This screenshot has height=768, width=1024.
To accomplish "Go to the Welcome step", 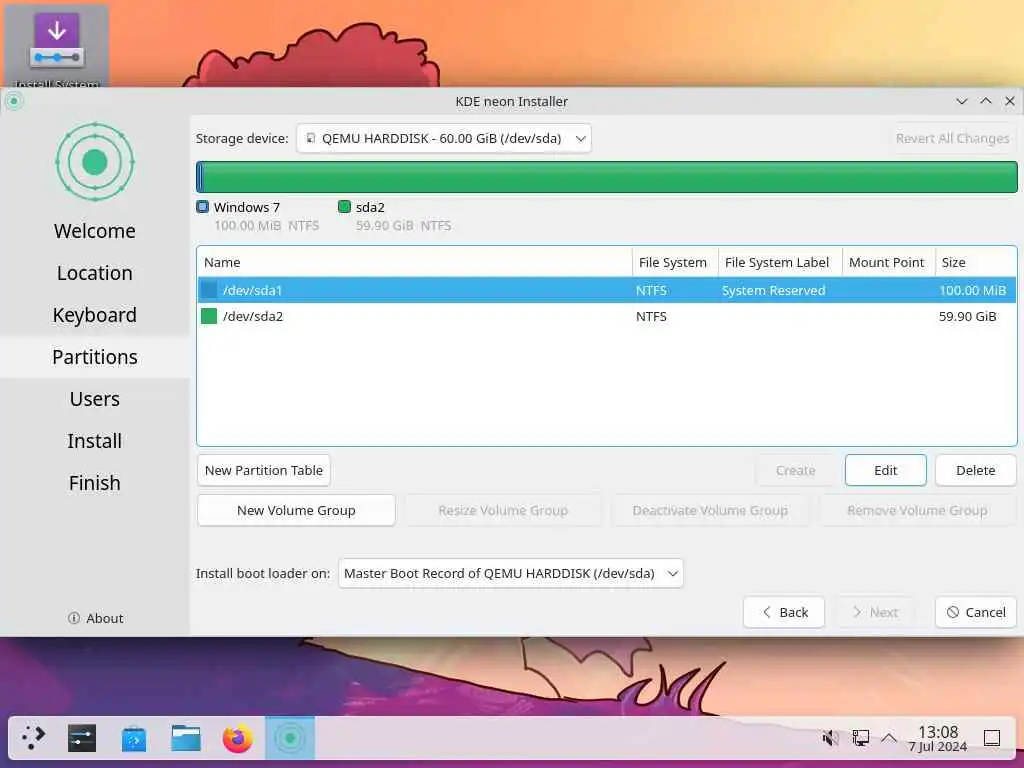I will (95, 231).
